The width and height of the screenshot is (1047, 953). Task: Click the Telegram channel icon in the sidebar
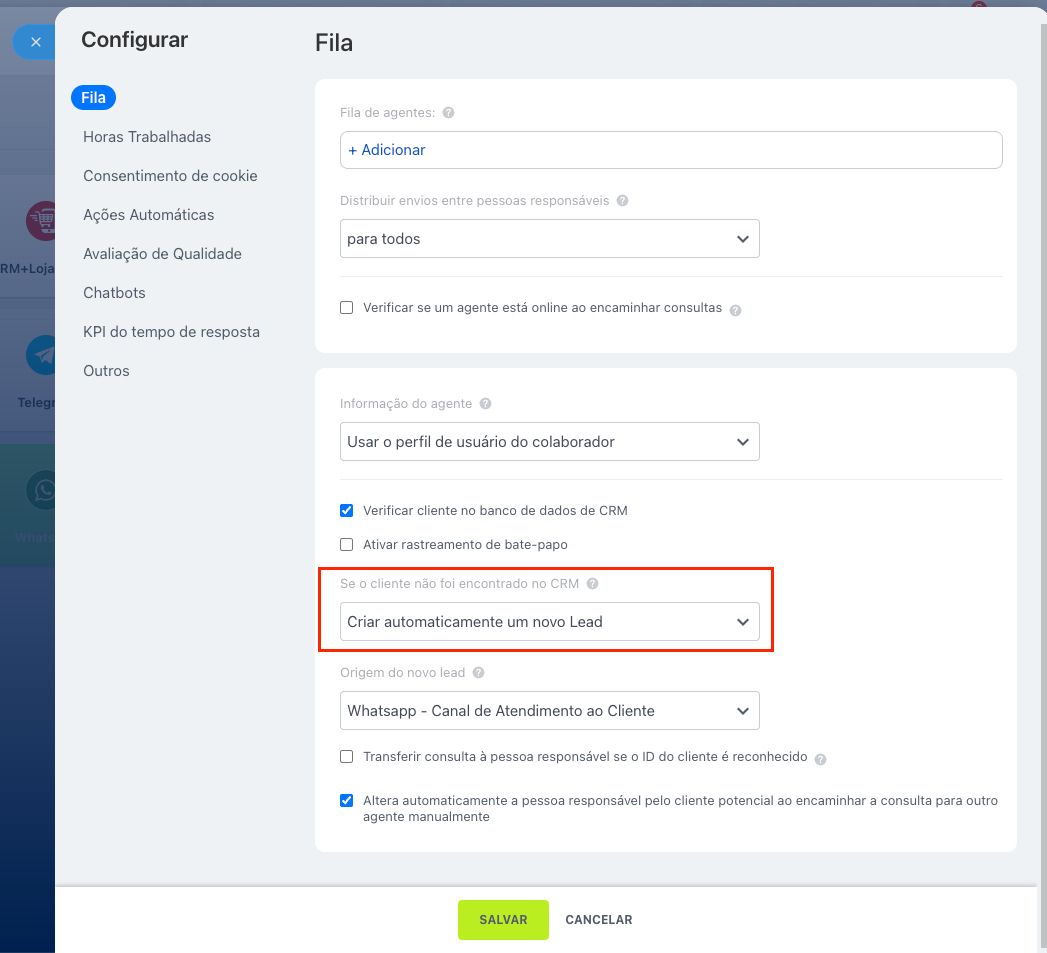pos(43,355)
